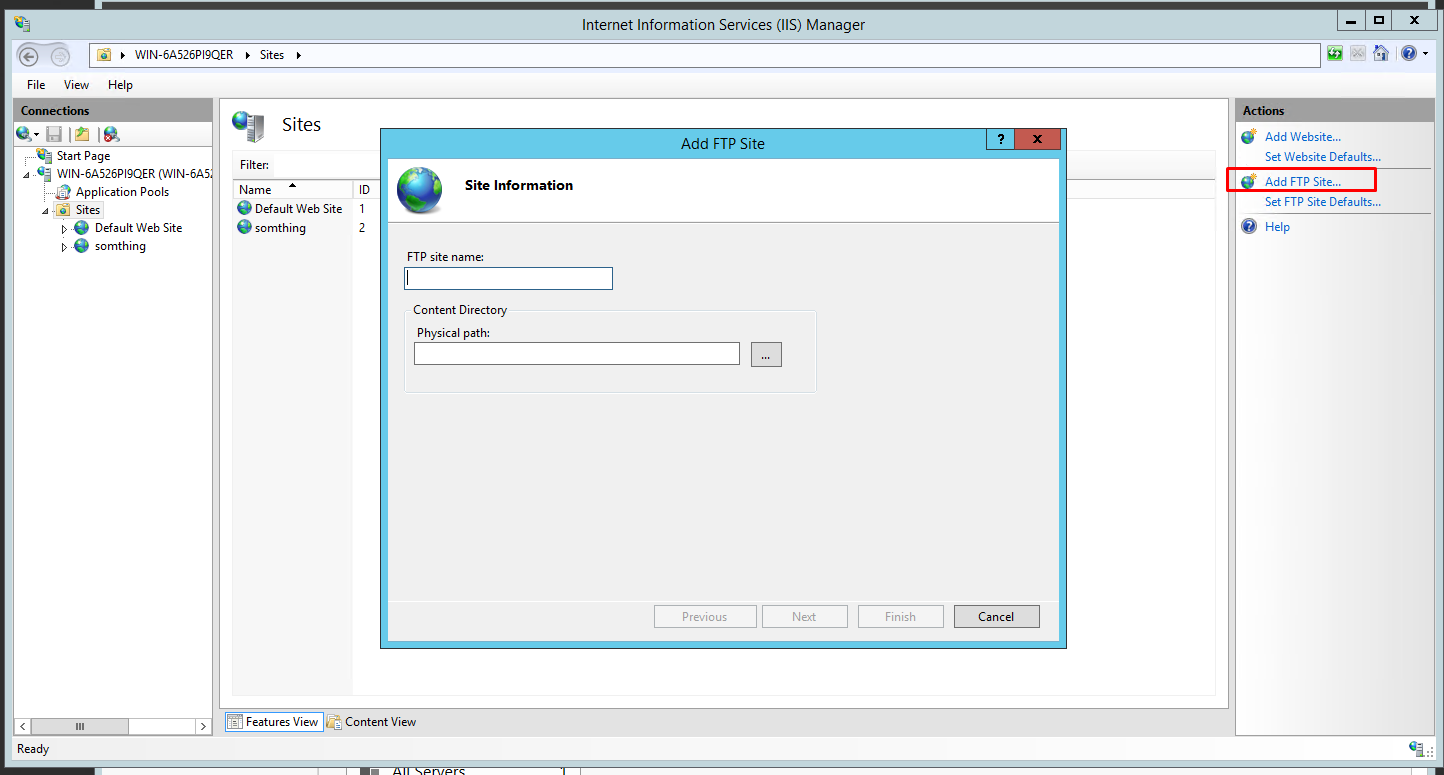Image resolution: width=1444 pixels, height=775 pixels.
Task: Click Add Website link in Actions
Action: (1302, 137)
